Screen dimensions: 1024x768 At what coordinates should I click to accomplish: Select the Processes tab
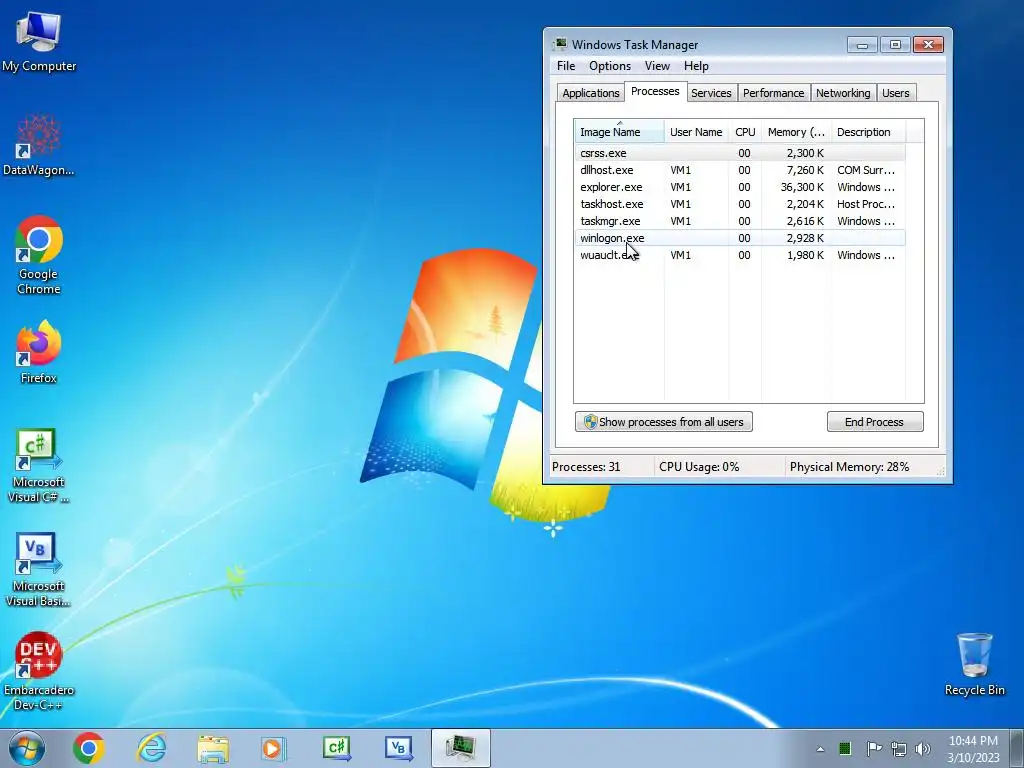655,91
